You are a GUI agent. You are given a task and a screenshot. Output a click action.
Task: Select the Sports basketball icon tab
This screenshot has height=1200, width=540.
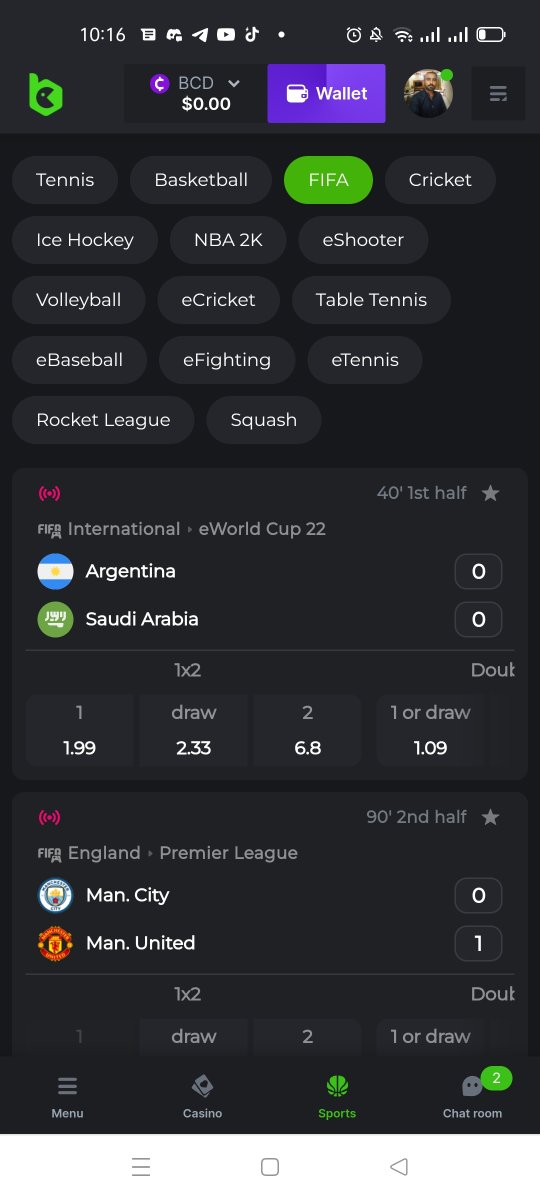[x=337, y=1096]
